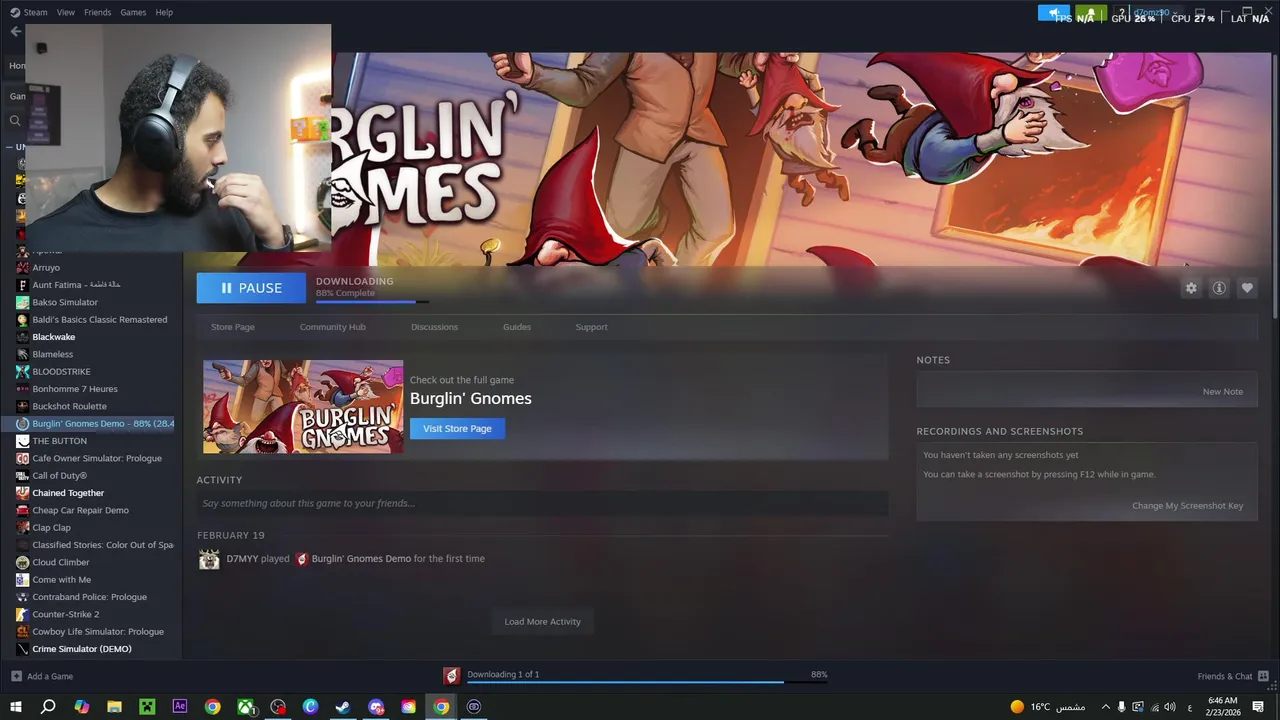This screenshot has height=720, width=1280.
Task: Select Call of Duty in library
Action: [x=59, y=476]
